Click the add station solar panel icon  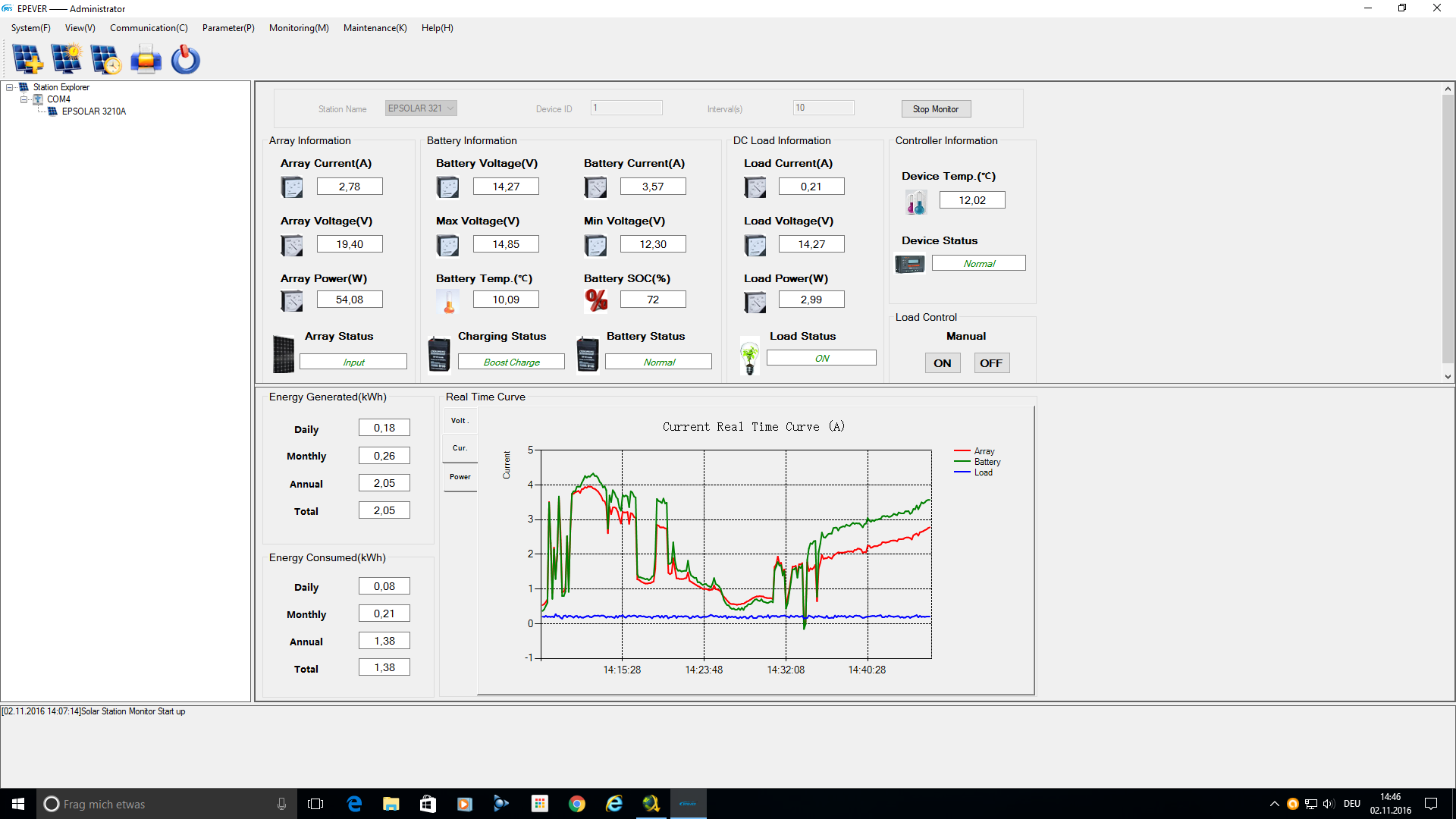(x=27, y=59)
